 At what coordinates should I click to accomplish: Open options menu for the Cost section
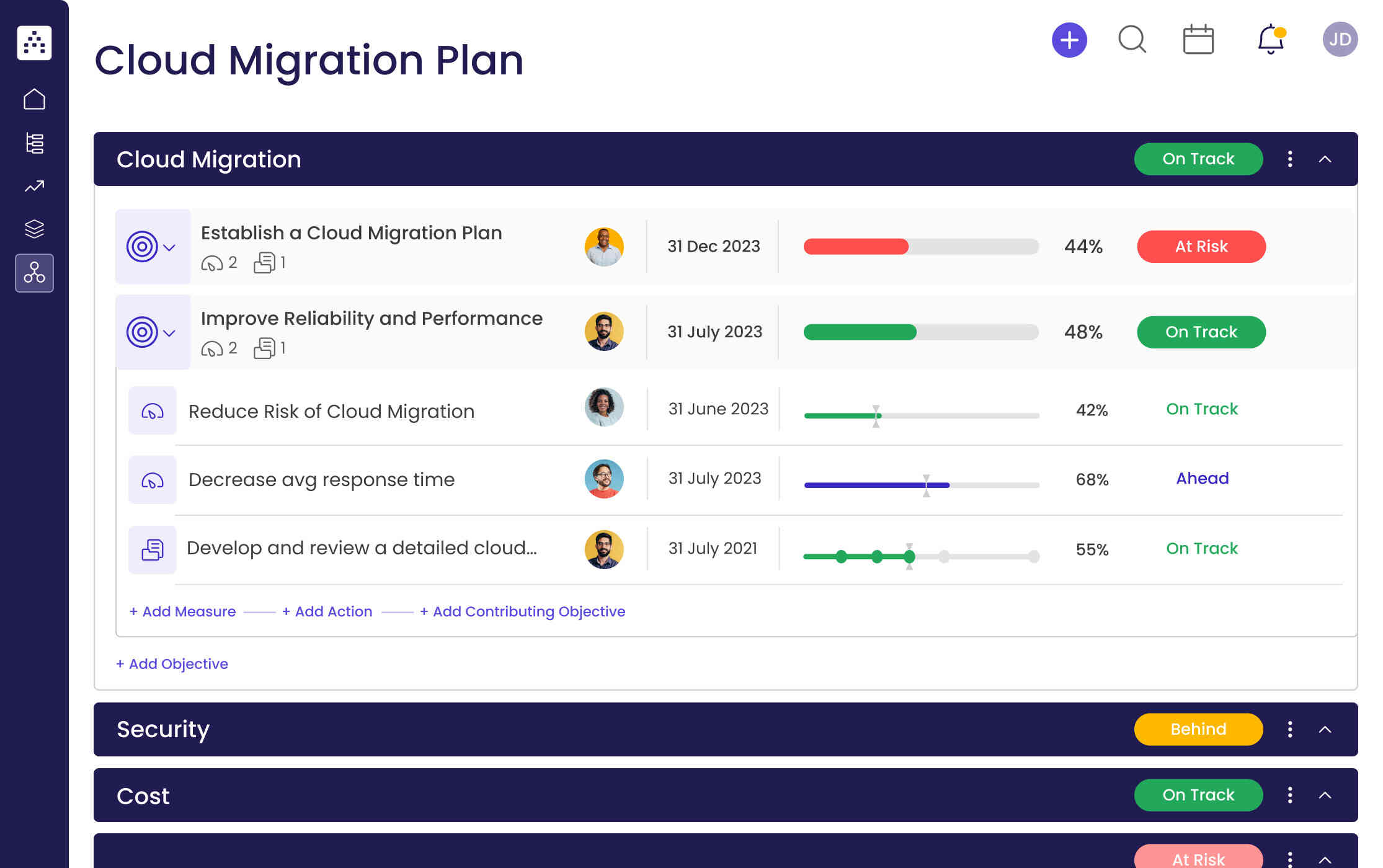pyautogui.click(x=1289, y=795)
